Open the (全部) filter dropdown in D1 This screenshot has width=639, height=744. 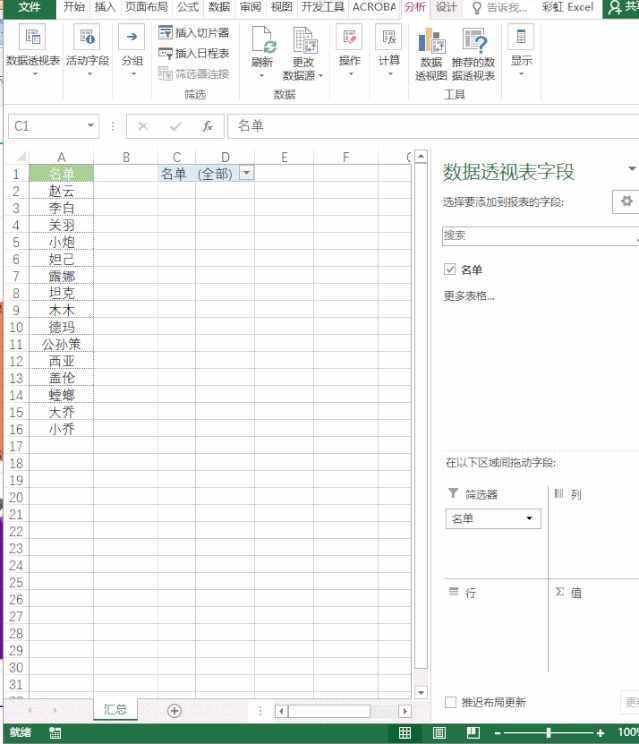click(x=247, y=173)
